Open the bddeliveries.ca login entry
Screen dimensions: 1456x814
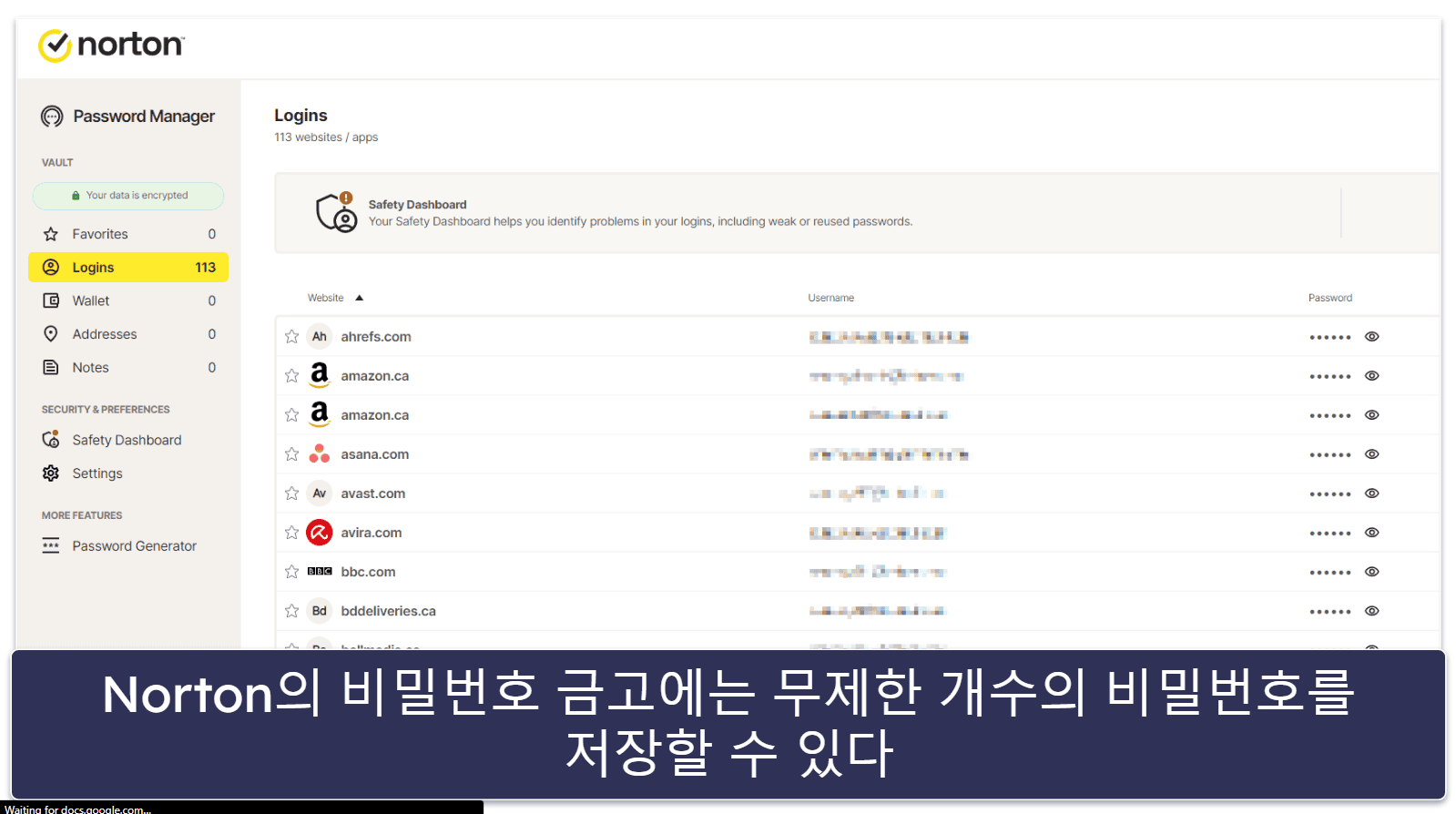click(x=857, y=611)
